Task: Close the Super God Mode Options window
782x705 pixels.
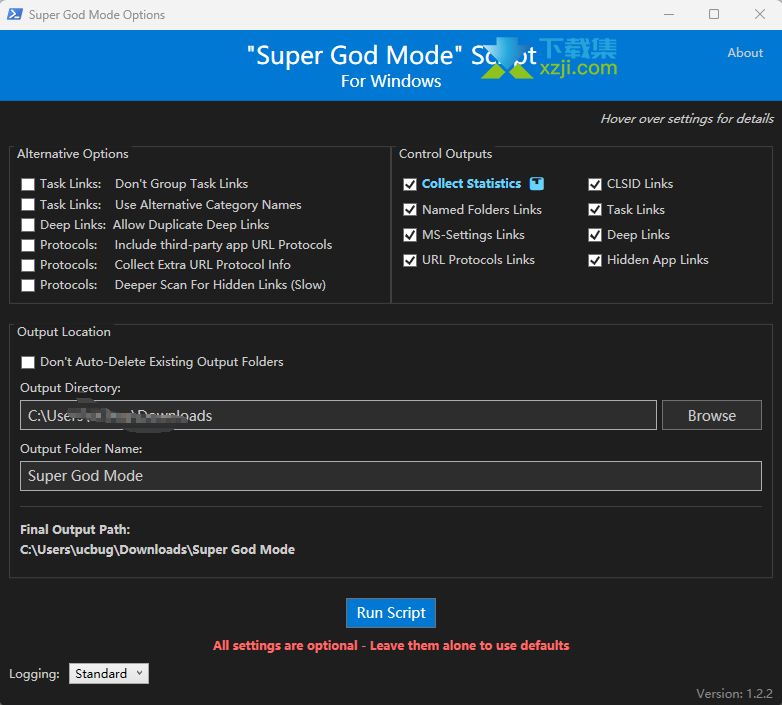Action: coord(760,14)
